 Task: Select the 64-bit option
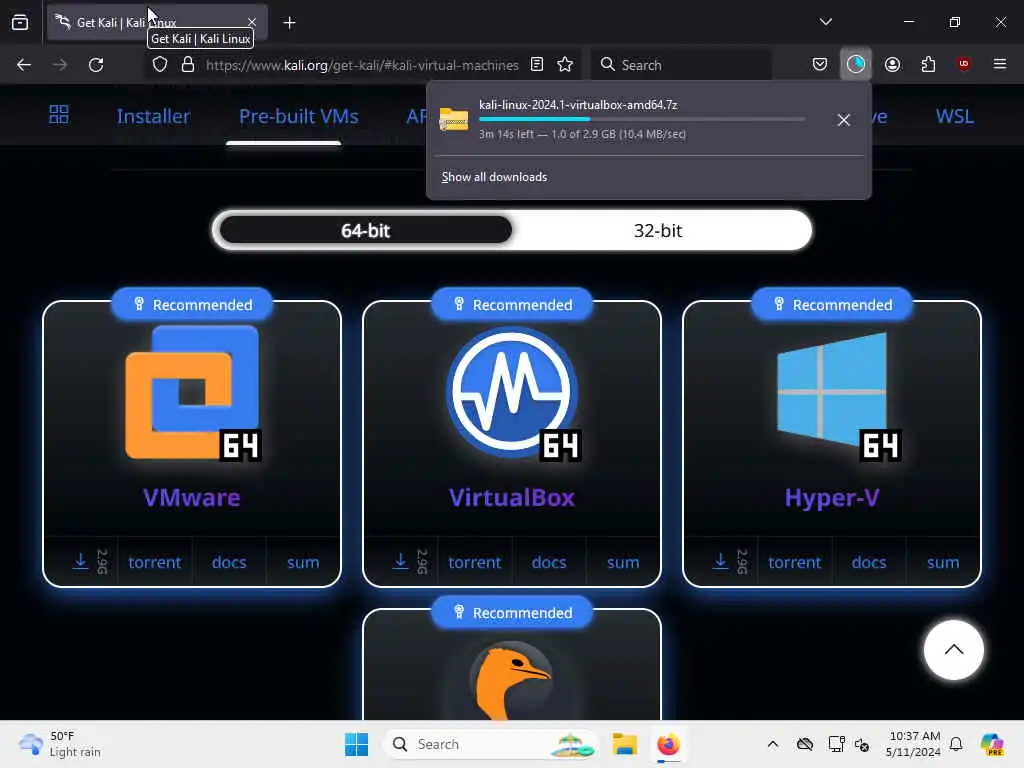[366, 231]
